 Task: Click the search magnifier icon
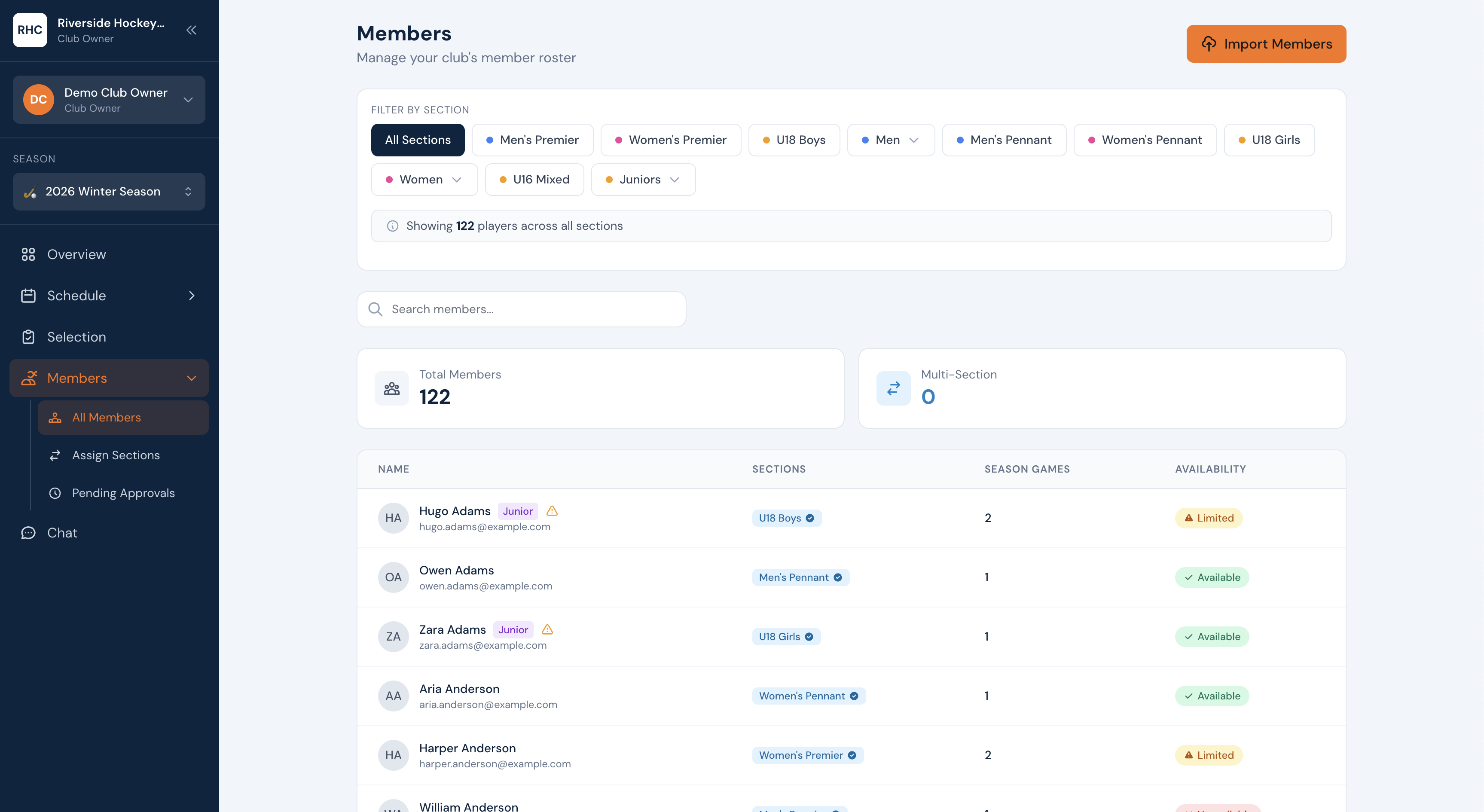pyautogui.click(x=375, y=309)
